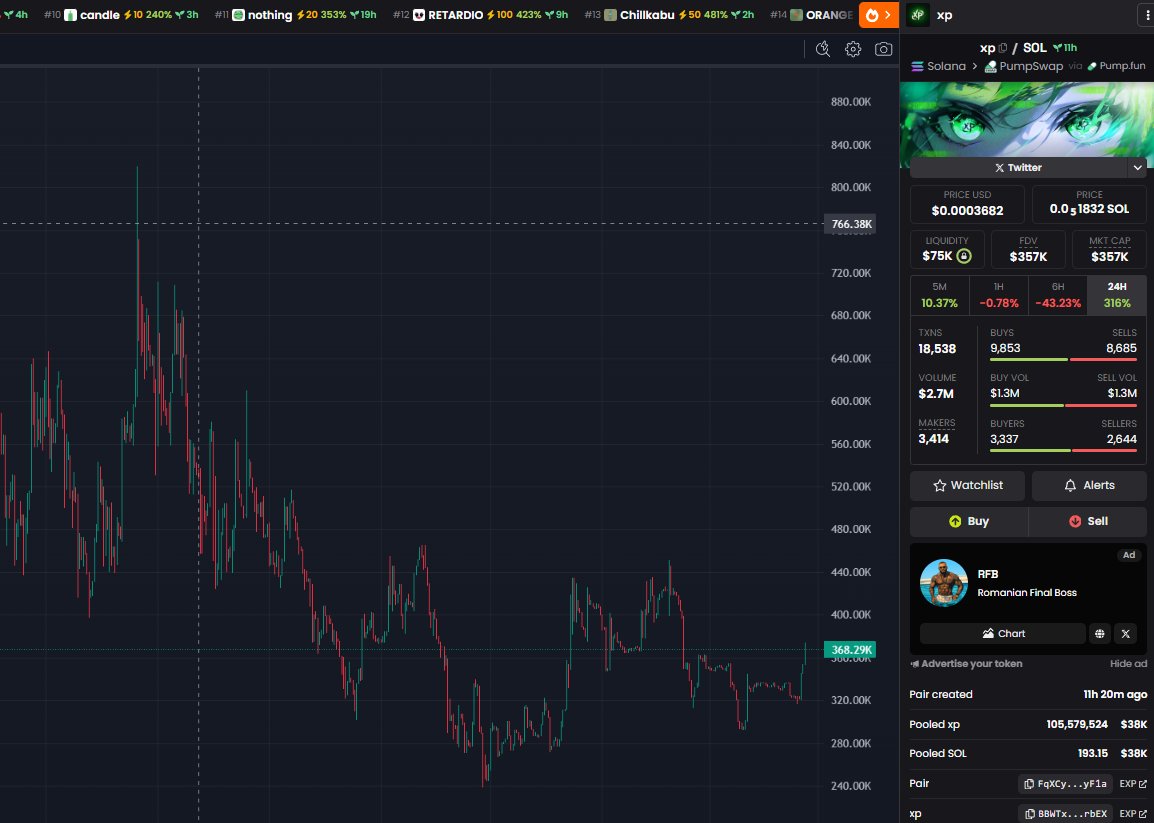Click the orange trending fire button
This screenshot has height=823, width=1154.
pyautogui.click(x=879, y=15)
